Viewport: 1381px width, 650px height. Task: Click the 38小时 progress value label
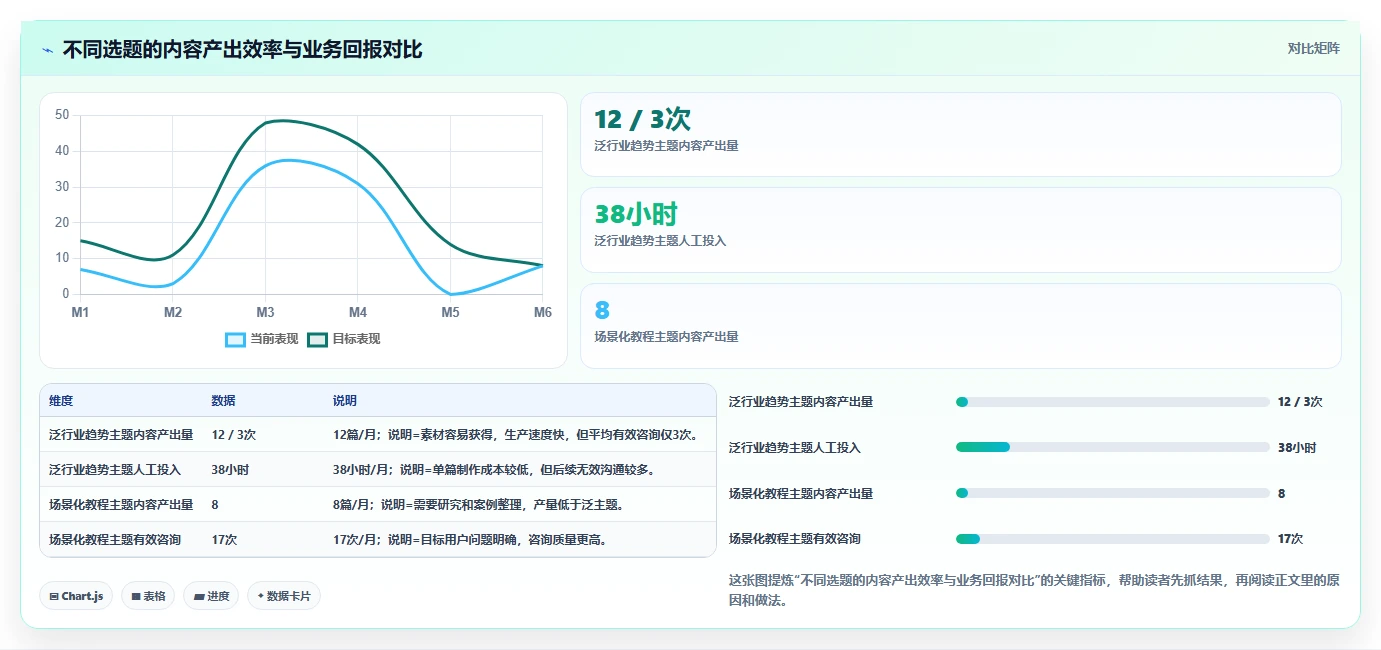[1297, 448]
